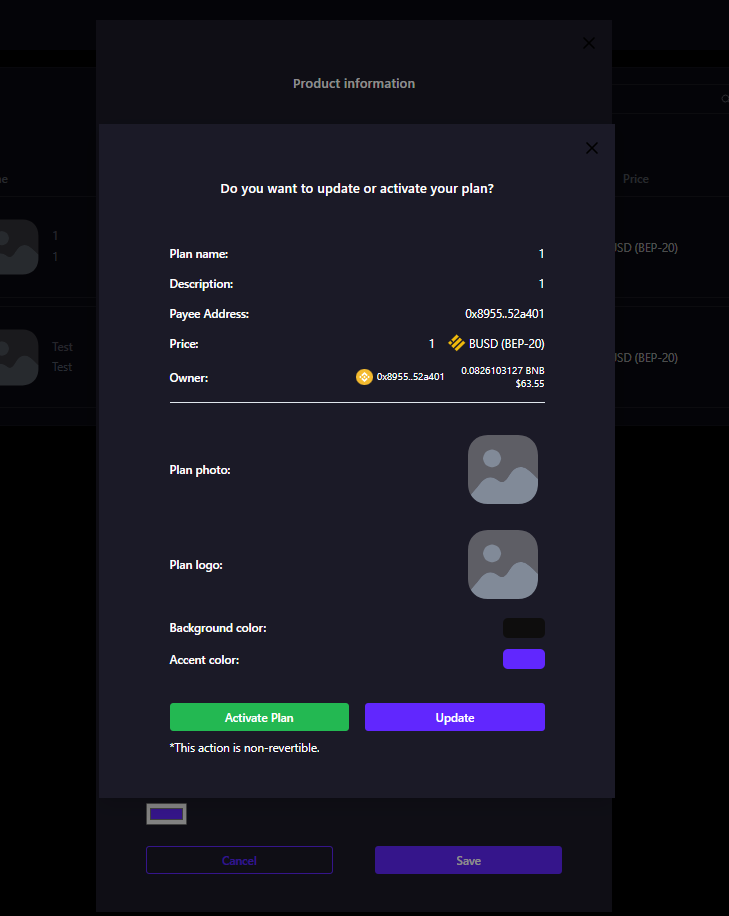The height and width of the screenshot is (916, 729).
Task: Click the first product row thumbnail
Action: click(18, 247)
